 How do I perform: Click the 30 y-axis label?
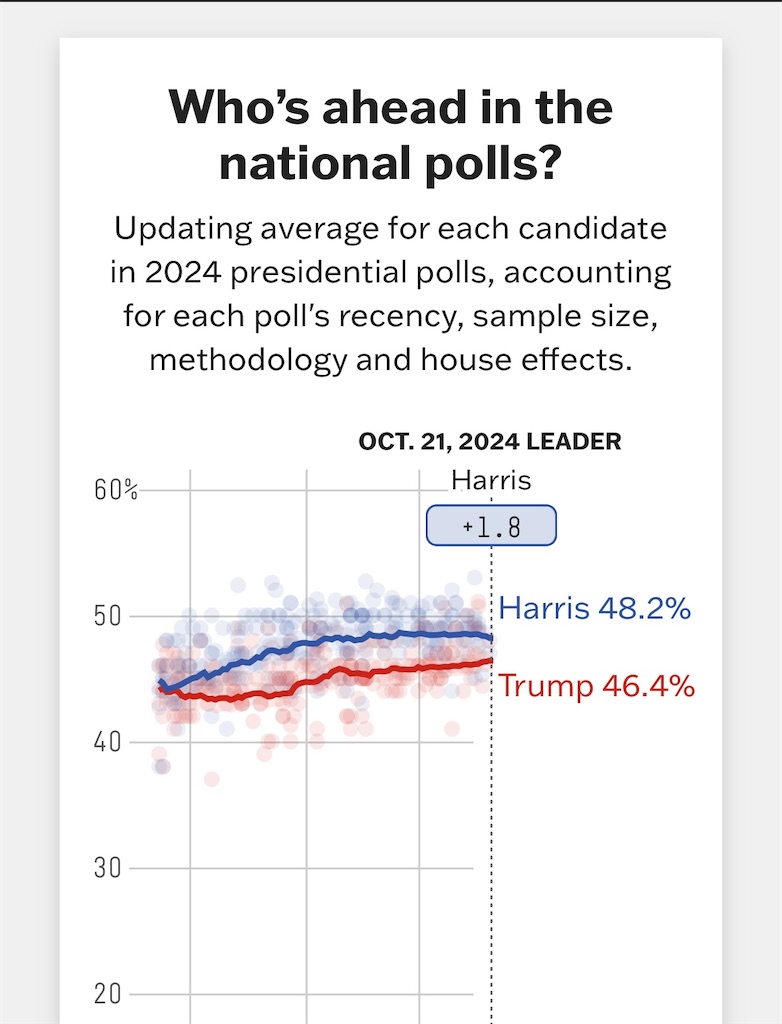(x=107, y=869)
